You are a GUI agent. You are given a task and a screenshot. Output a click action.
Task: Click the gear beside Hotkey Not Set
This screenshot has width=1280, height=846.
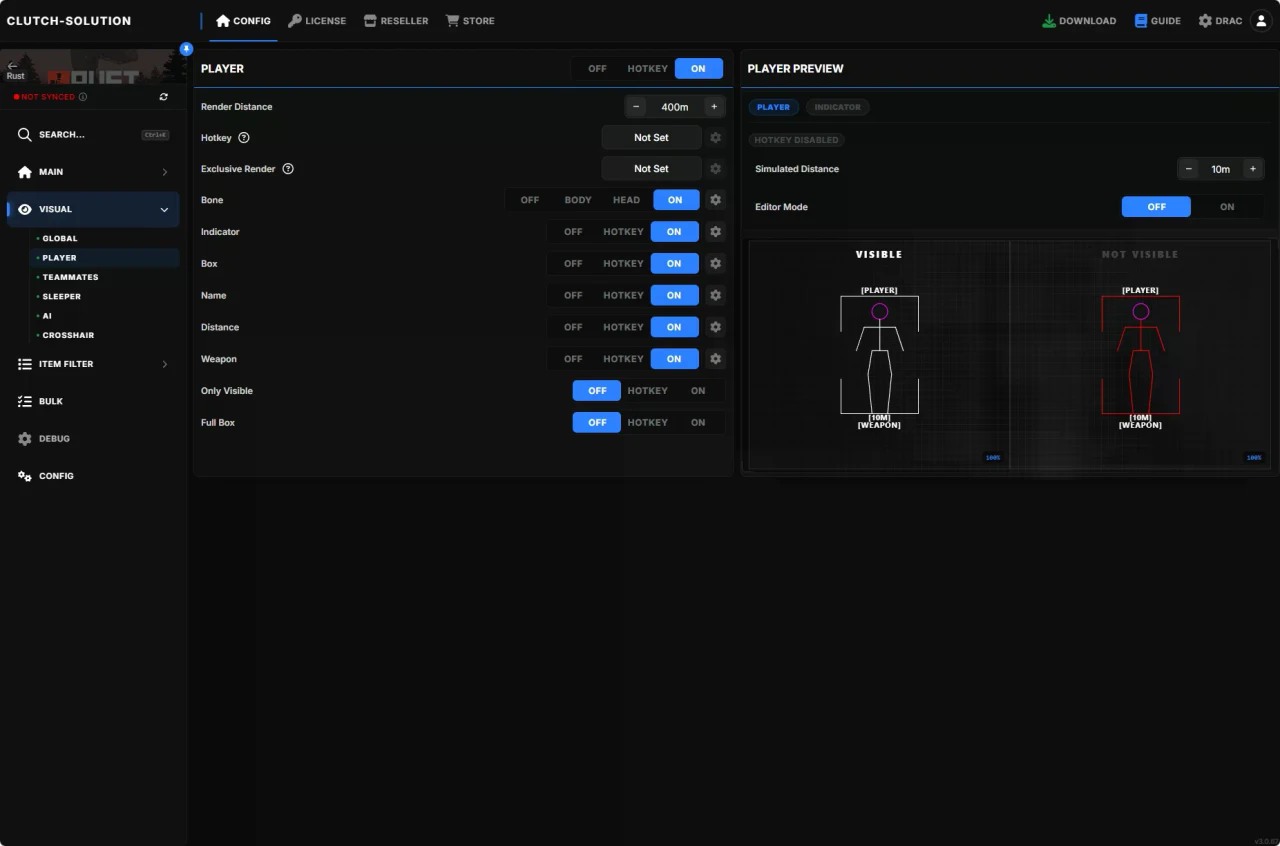coord(715,137)
